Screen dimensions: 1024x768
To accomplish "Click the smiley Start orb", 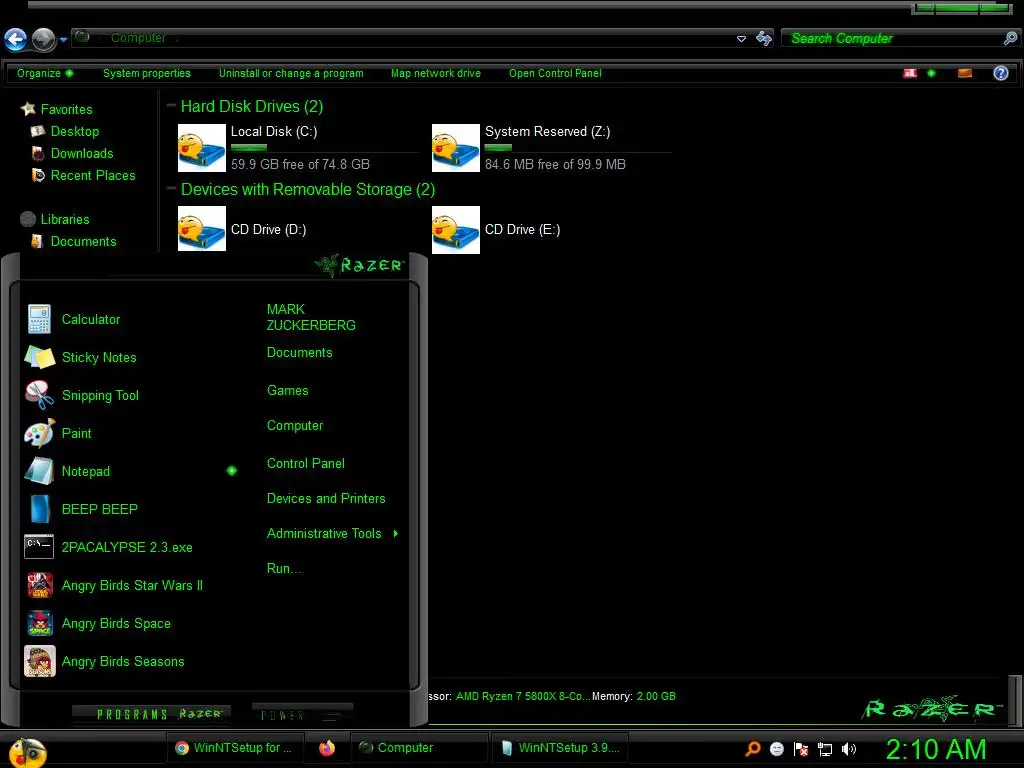I will pyautogui.click(x=27, y=752).
